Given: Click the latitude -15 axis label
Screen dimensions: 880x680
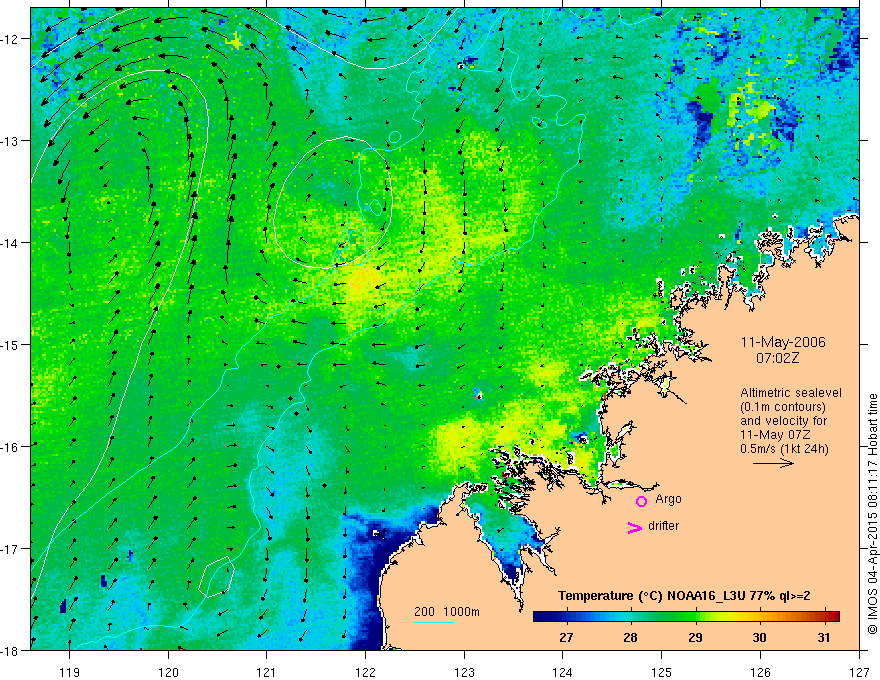Looking at the screenshot, I should (11, 344).
